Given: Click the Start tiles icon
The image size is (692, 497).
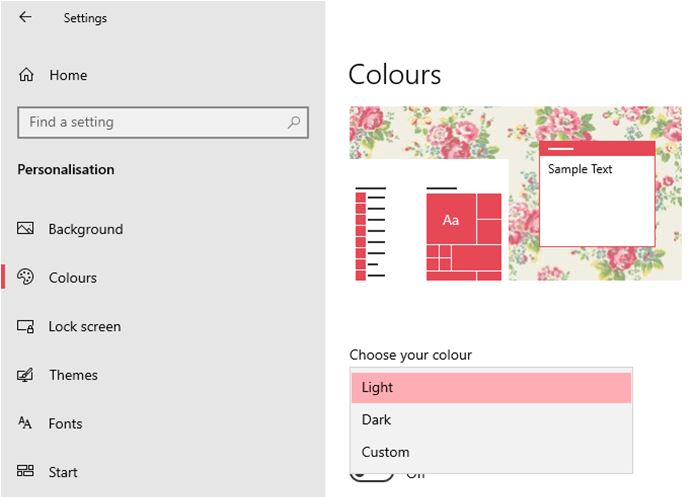Looking at the screenshot, I should (x=26, y=472).
